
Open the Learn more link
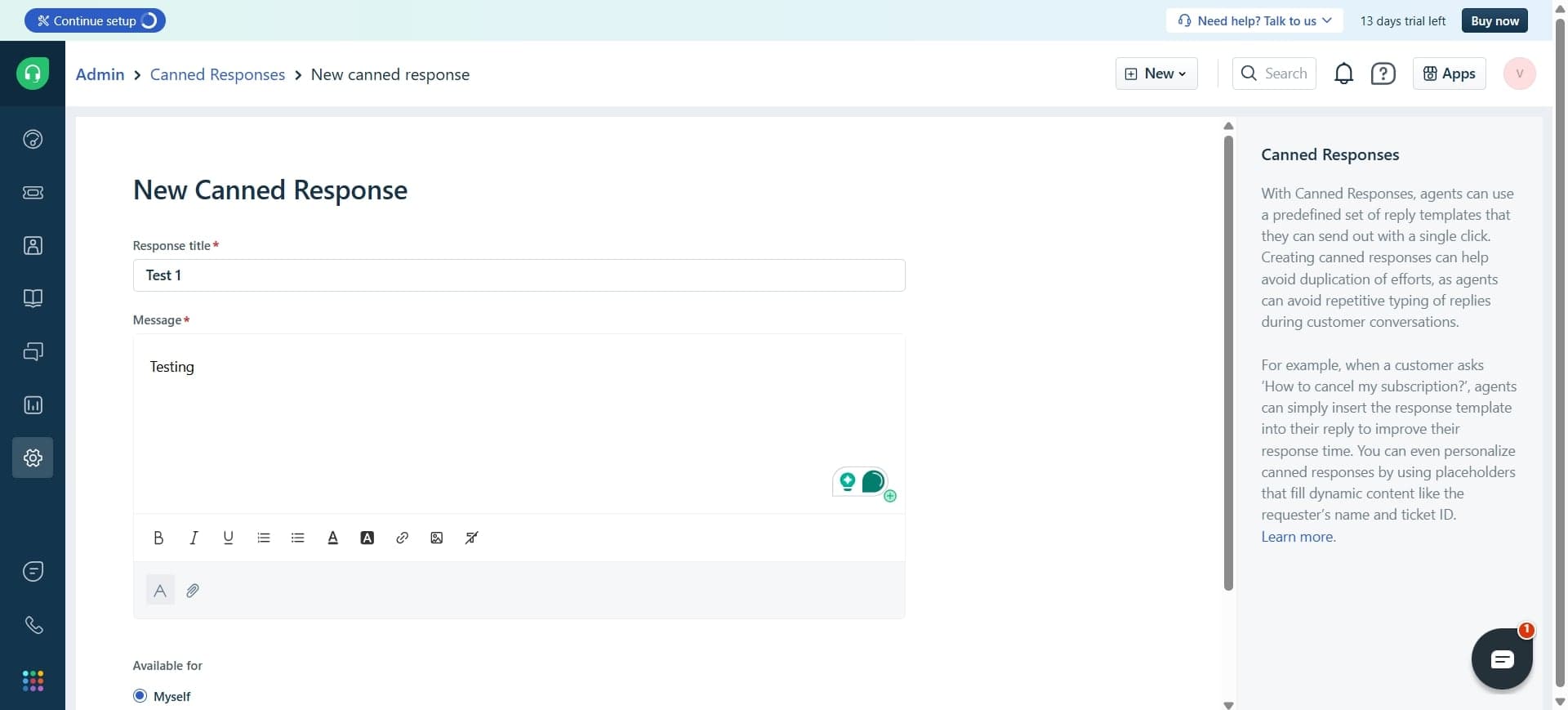coord(1298,537)
